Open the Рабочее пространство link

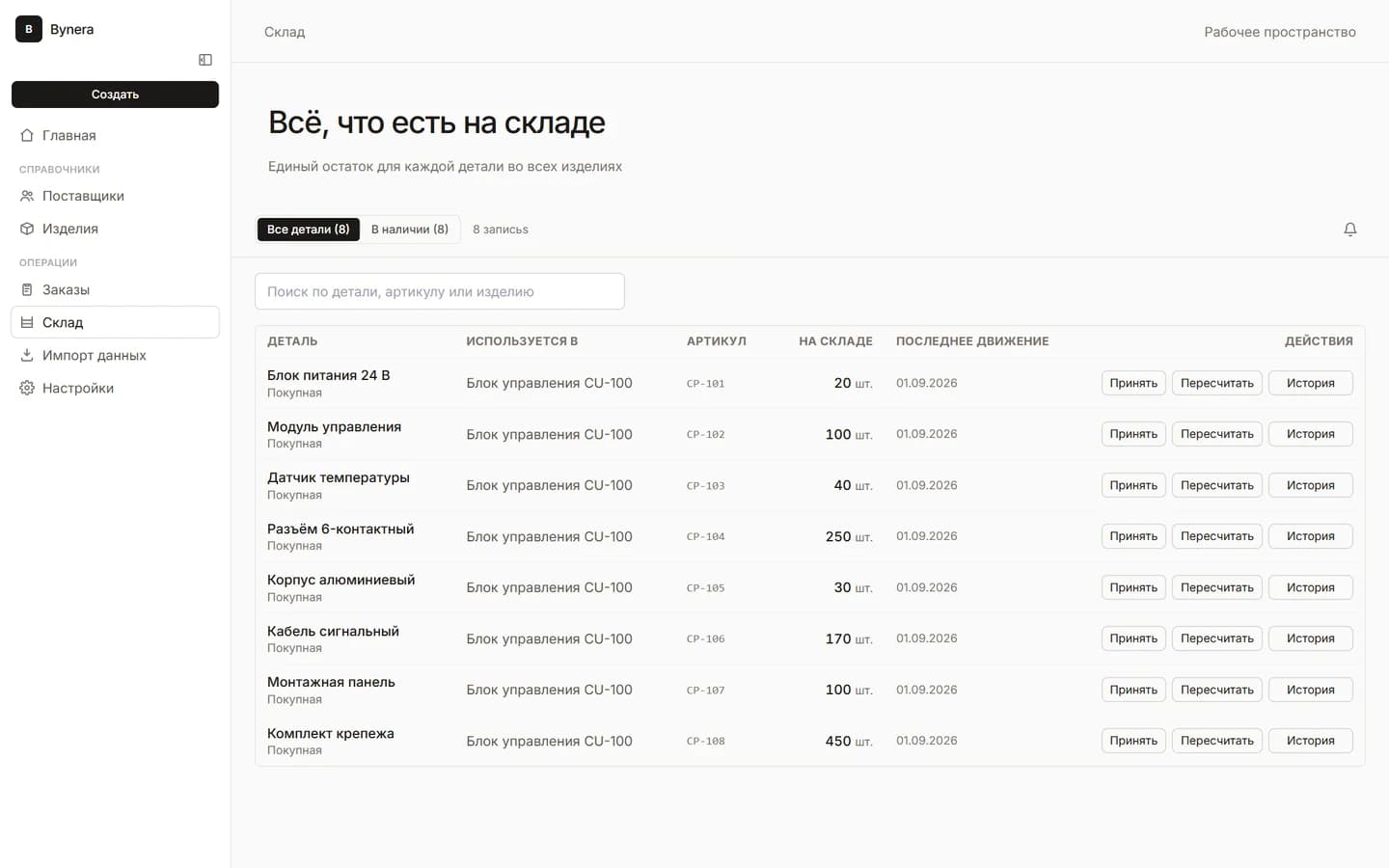pos(1280,32)
